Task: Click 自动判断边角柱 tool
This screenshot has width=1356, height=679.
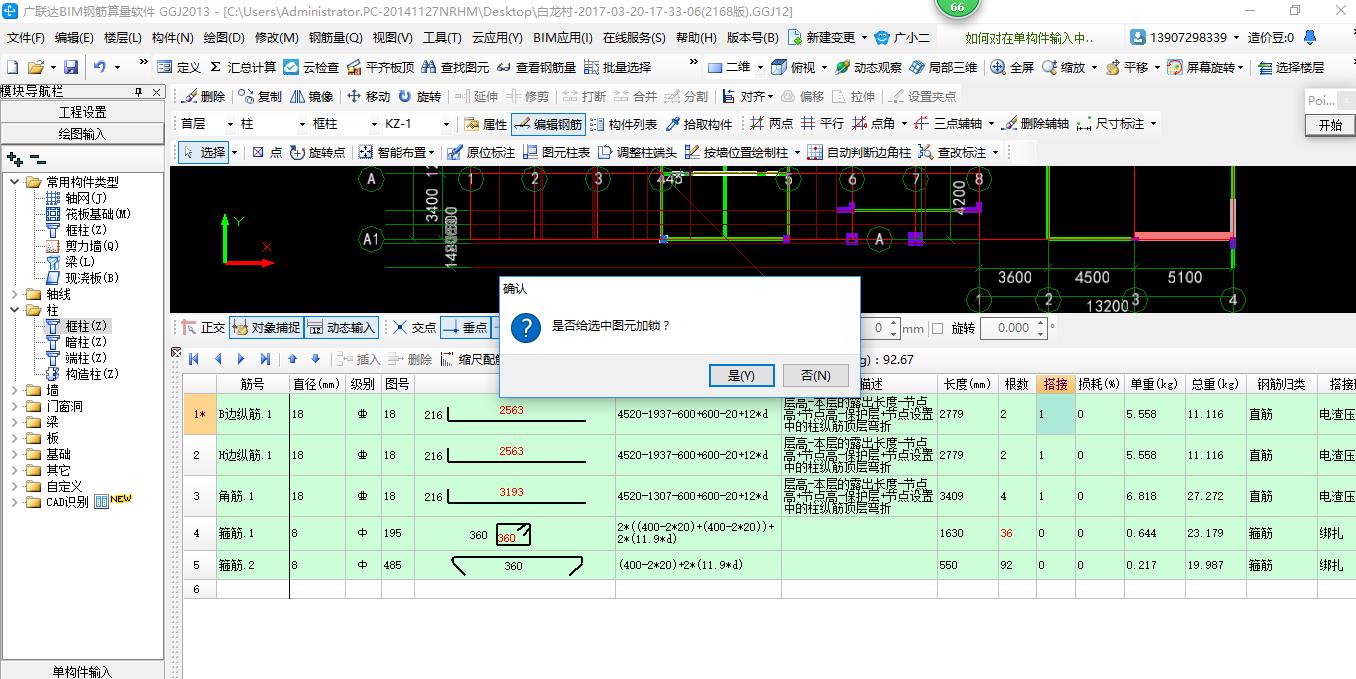Action: tap(859, 152)
